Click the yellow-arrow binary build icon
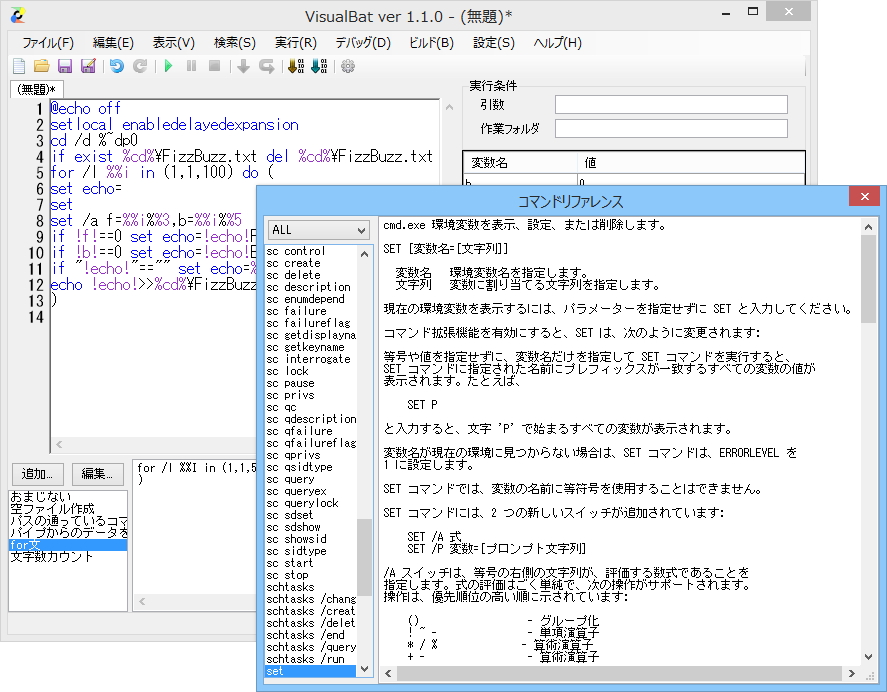 click(x=296, y=66)
